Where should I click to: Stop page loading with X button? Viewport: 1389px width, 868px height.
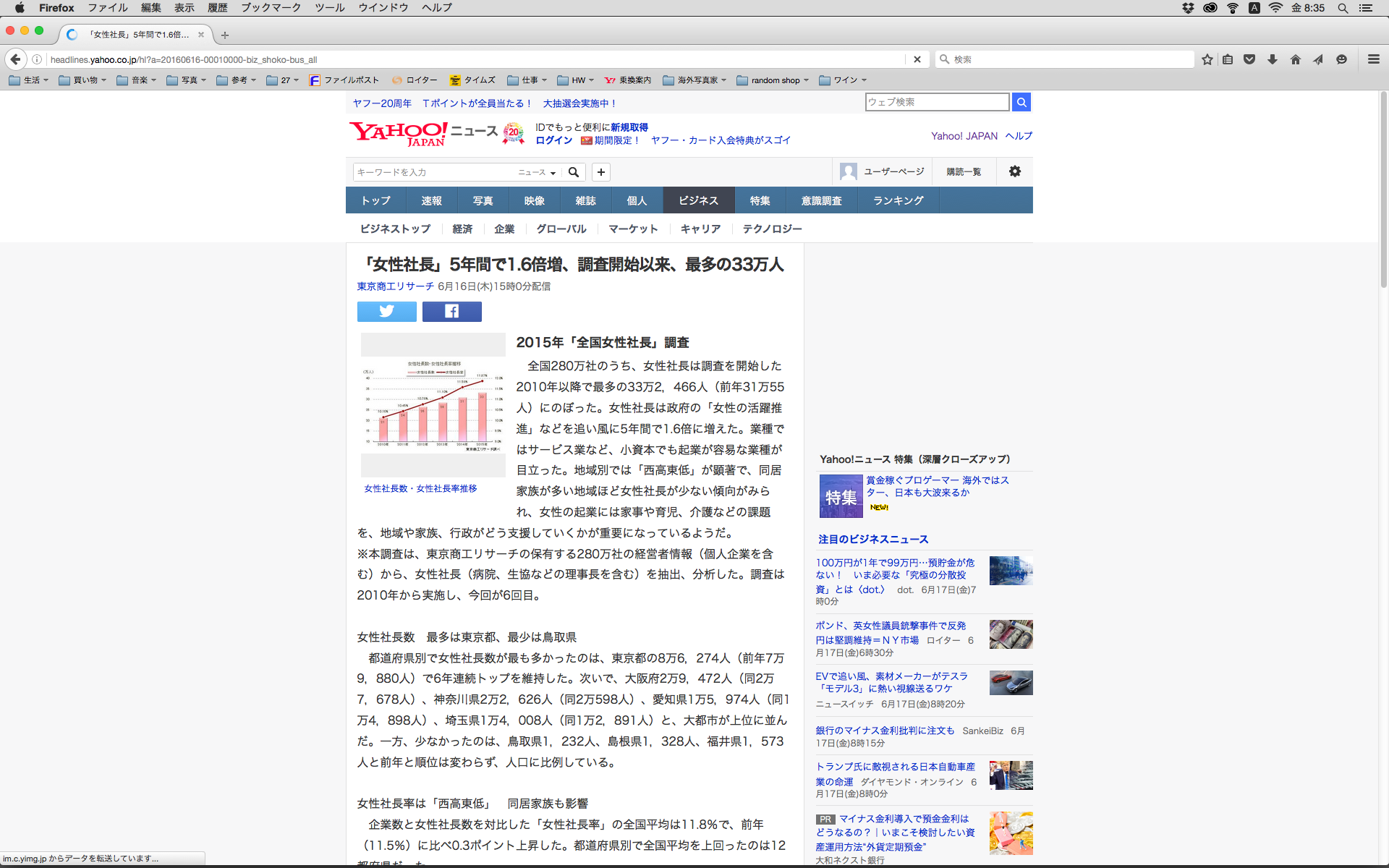[x=917, y=59]
